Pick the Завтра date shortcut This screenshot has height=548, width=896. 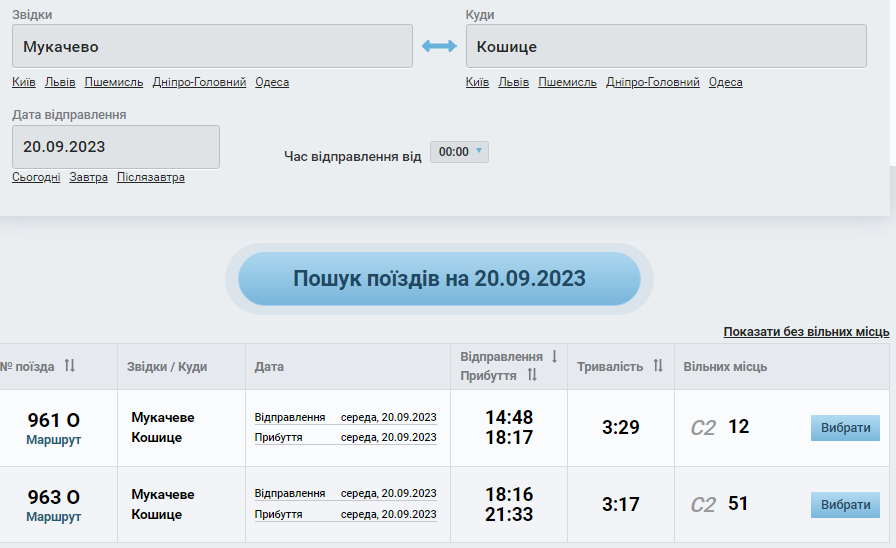[89, 177]
